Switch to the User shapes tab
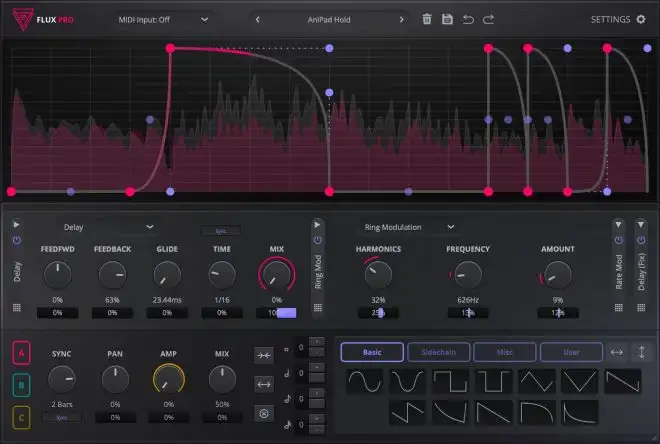660x444 pixels. coord(571,352)
